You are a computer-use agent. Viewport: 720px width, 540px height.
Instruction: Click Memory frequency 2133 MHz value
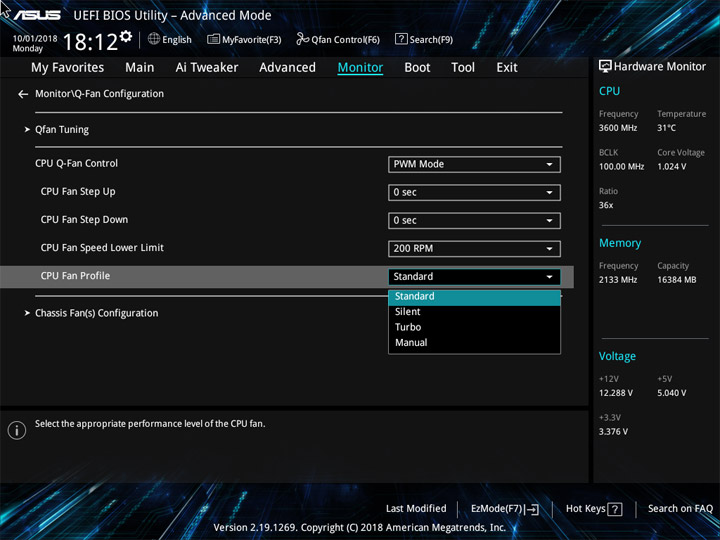(618, 280)
